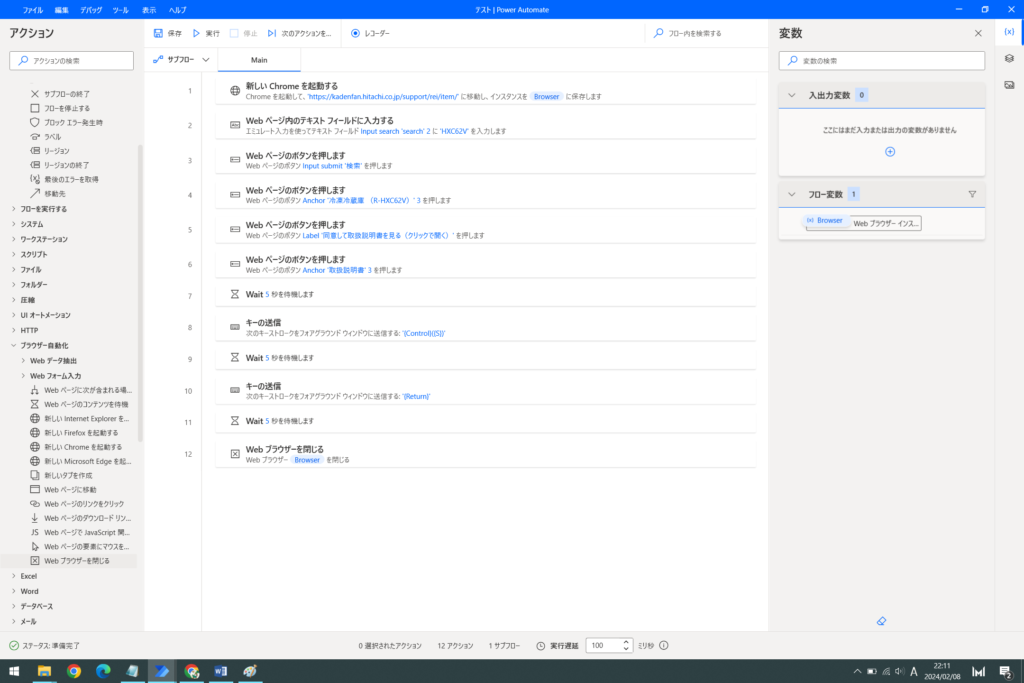Start the Recorder (レコーダー)
Image resolution: width=1024 pixels, height=683 pixels.
(x=370, y=33)
